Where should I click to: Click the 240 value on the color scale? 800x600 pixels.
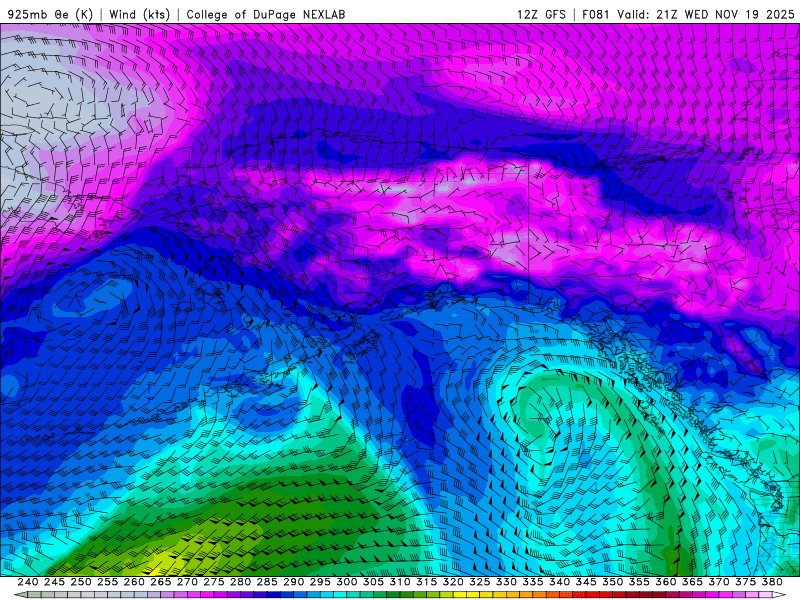tap(28, 582)
